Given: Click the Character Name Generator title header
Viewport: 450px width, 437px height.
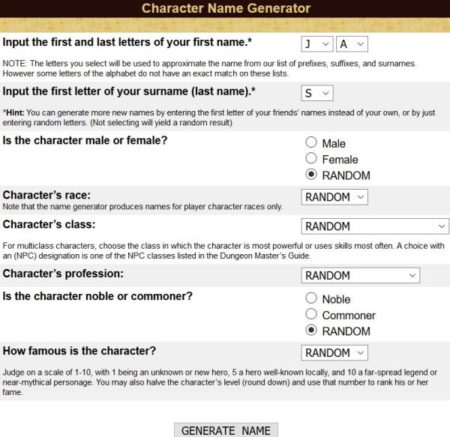Looking at the screenshot, I should coord(226,8).
